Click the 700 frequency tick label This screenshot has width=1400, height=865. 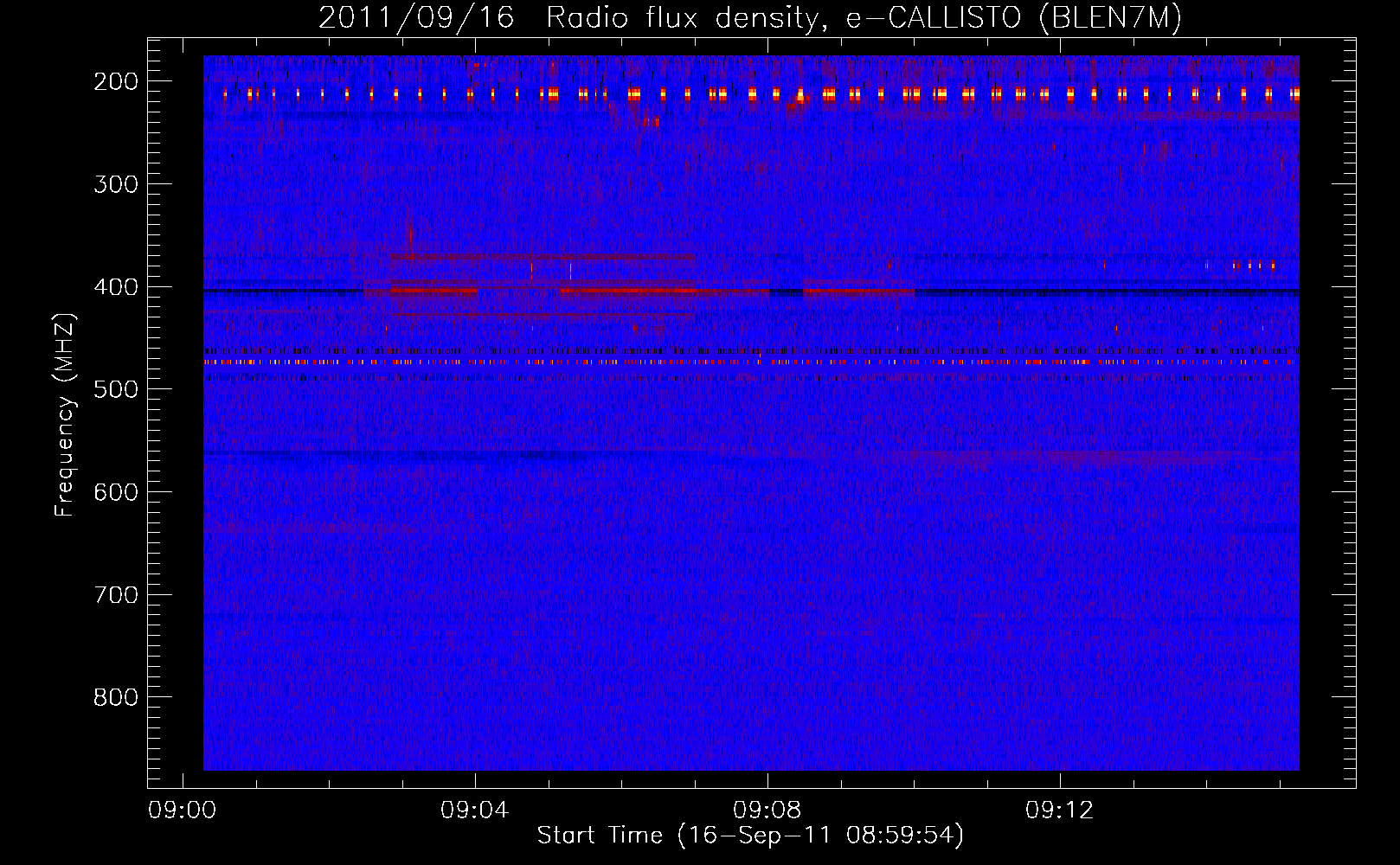coord(116,595)
